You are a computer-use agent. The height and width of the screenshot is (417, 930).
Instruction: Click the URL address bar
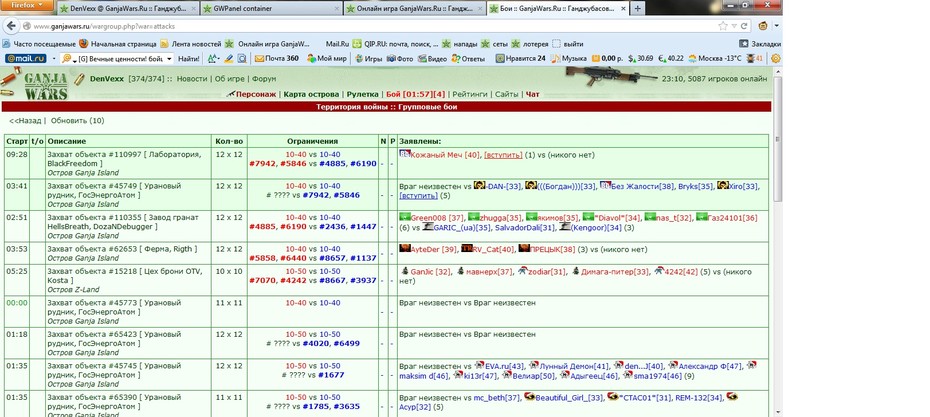[368, 26]
